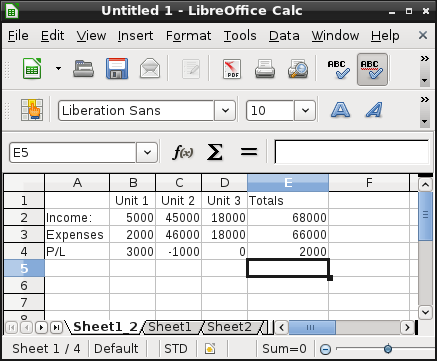The image size is (437, 361).
Task: Click the horizontal scrollbar left arrow
Action: tap(282, 327)
